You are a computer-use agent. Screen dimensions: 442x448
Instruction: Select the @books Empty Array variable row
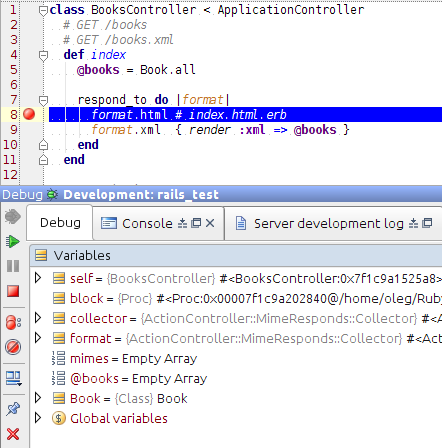tap(237, 378)
